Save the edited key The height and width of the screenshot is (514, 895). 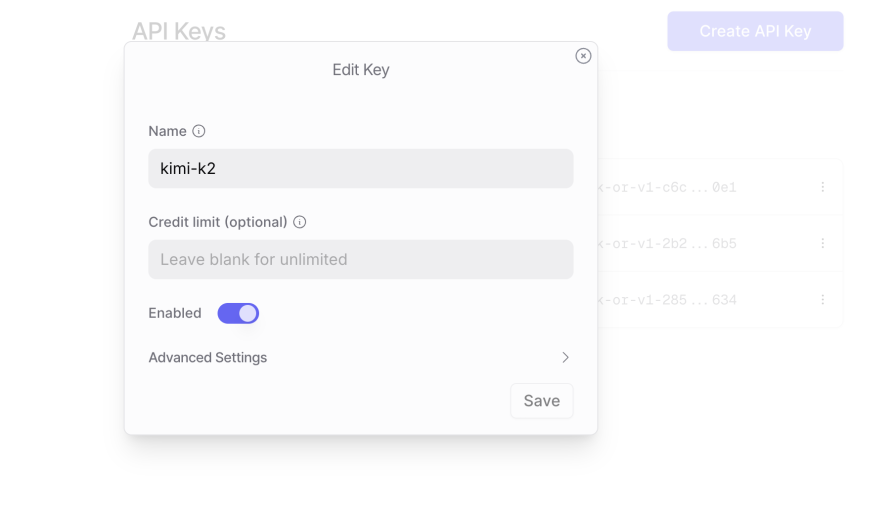click(541, 400)
